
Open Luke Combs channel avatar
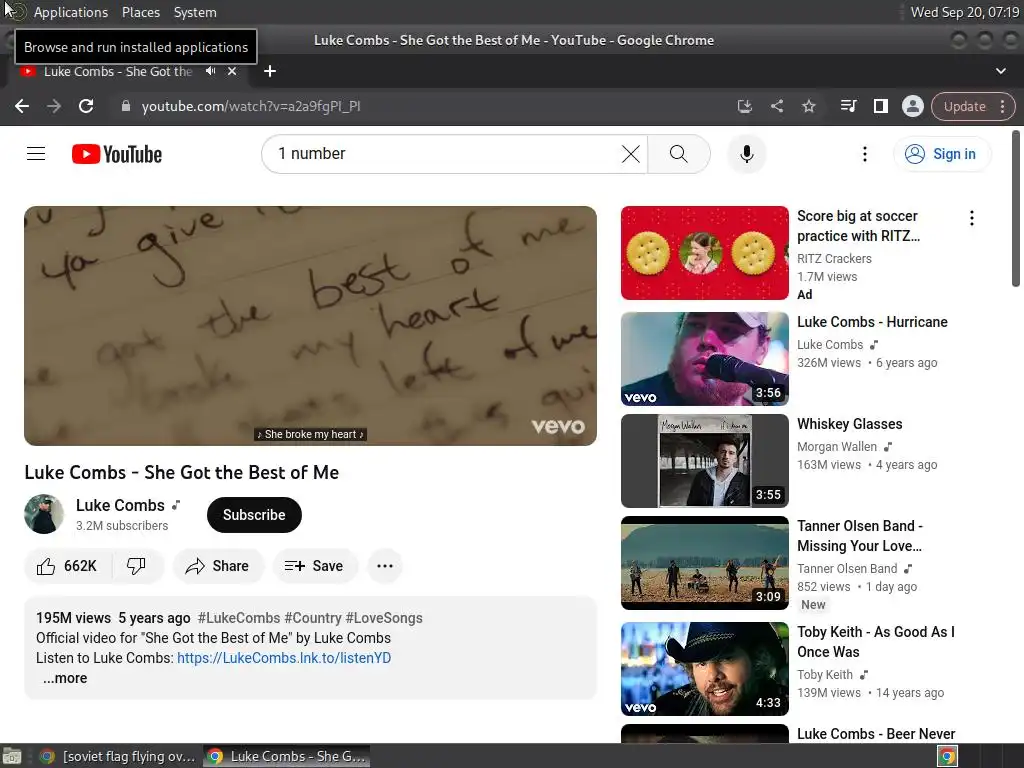(x=44, y=514)
